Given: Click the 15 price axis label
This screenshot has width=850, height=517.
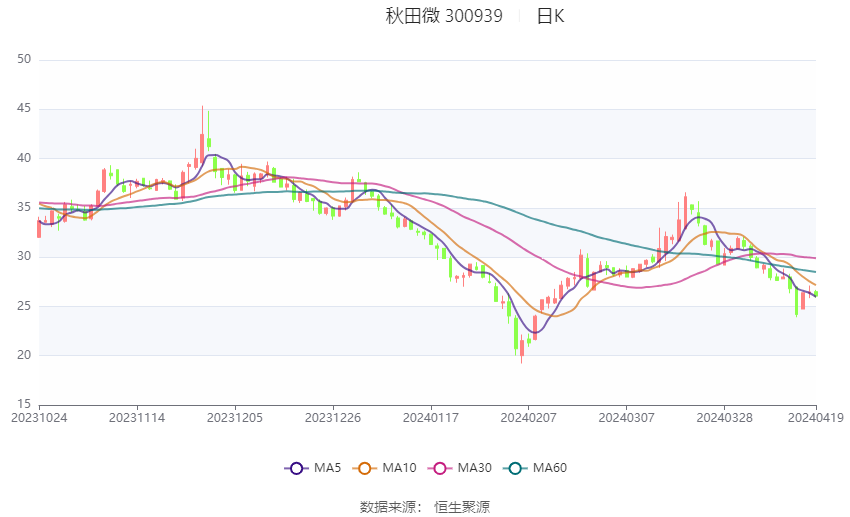Looking at the screenshot, I should click(x=25, y=404).
